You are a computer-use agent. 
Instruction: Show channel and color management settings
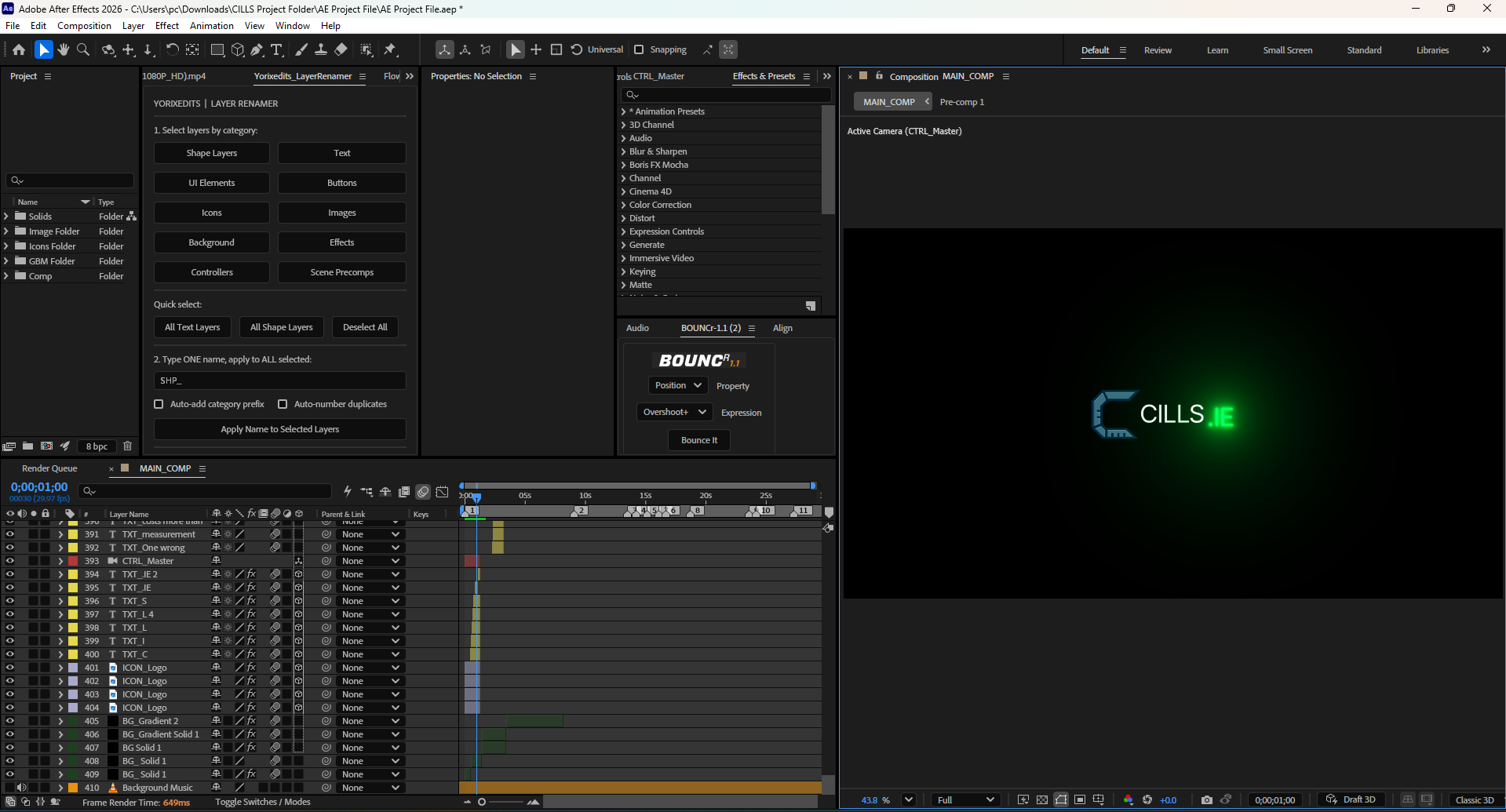1129,799
